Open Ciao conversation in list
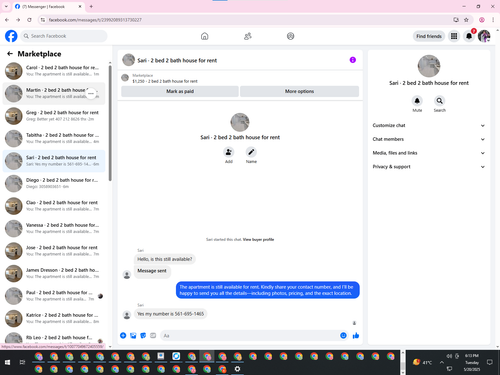Screen dimensions: 500x375 pyautogui.click(x=54, y=206)
